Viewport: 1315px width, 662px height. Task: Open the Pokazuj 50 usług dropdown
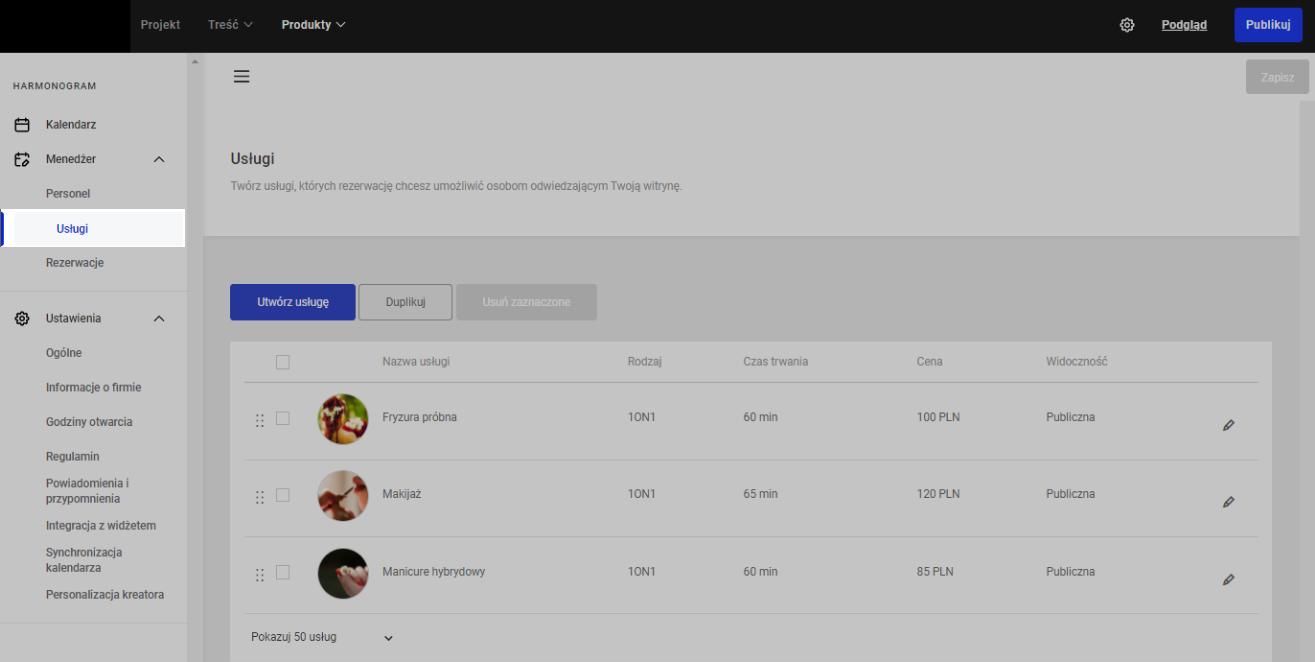click(x=322, y=637)
